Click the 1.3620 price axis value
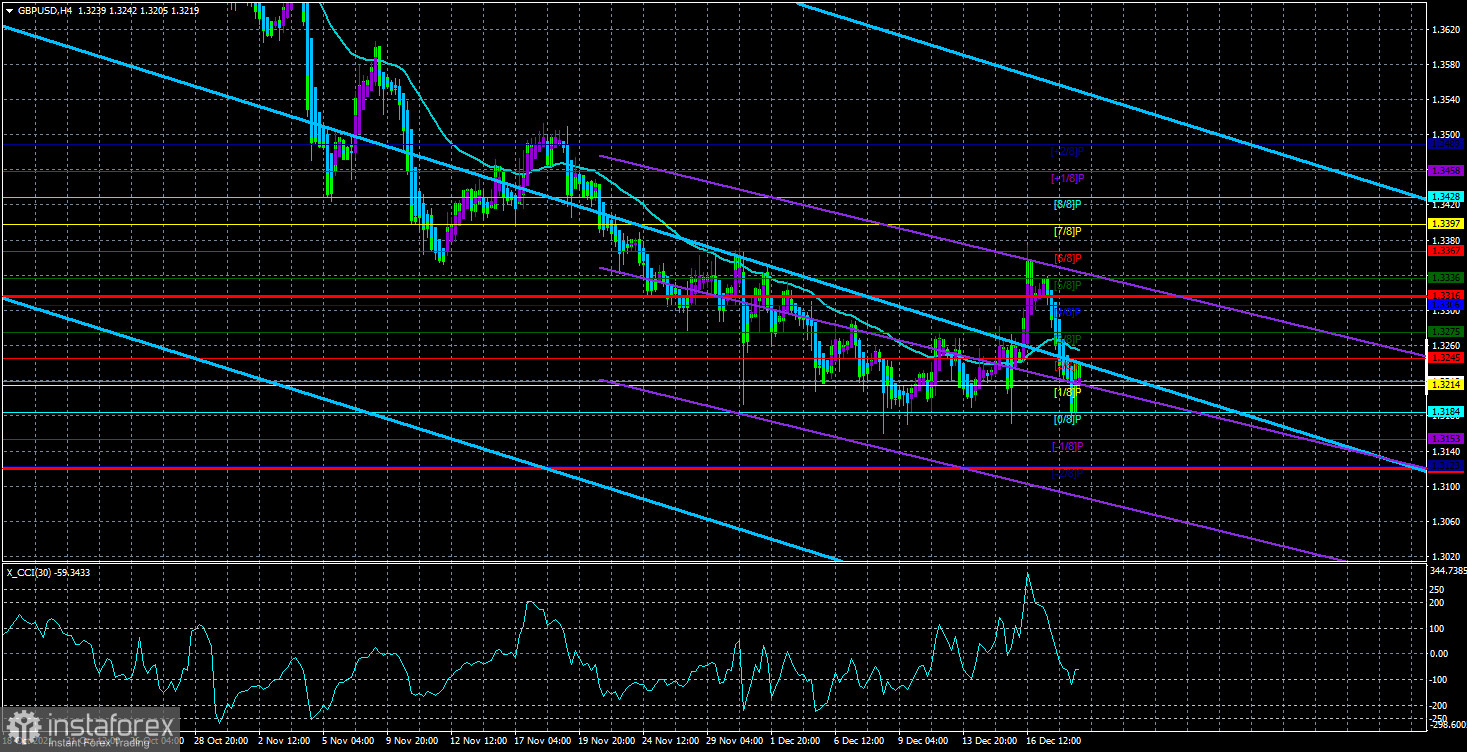The height and width of the screenshot is (752, 1467). coord(1446,30)
